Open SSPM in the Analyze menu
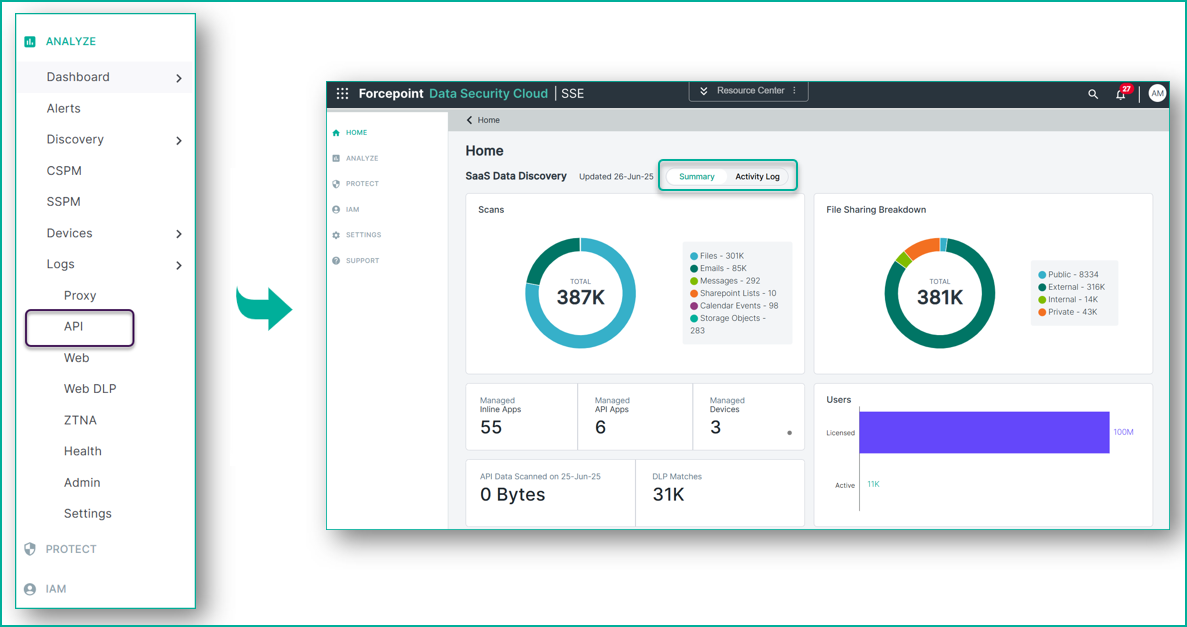The image size is (1187, 627). tap(64, 201)
